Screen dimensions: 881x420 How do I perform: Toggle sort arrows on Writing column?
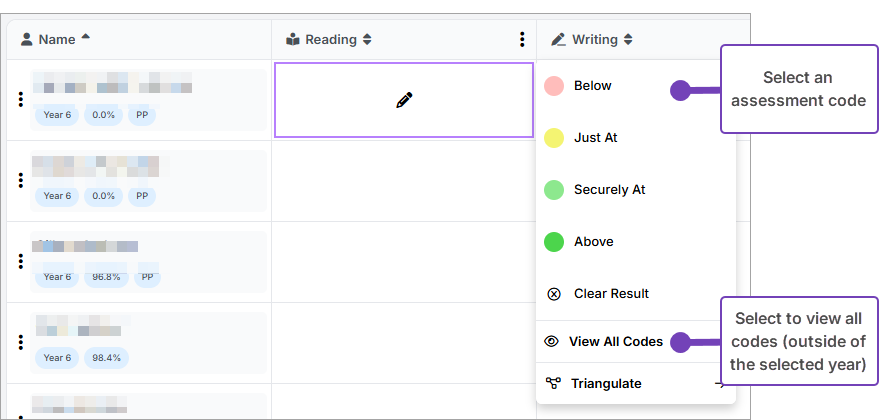pos(628,40)
